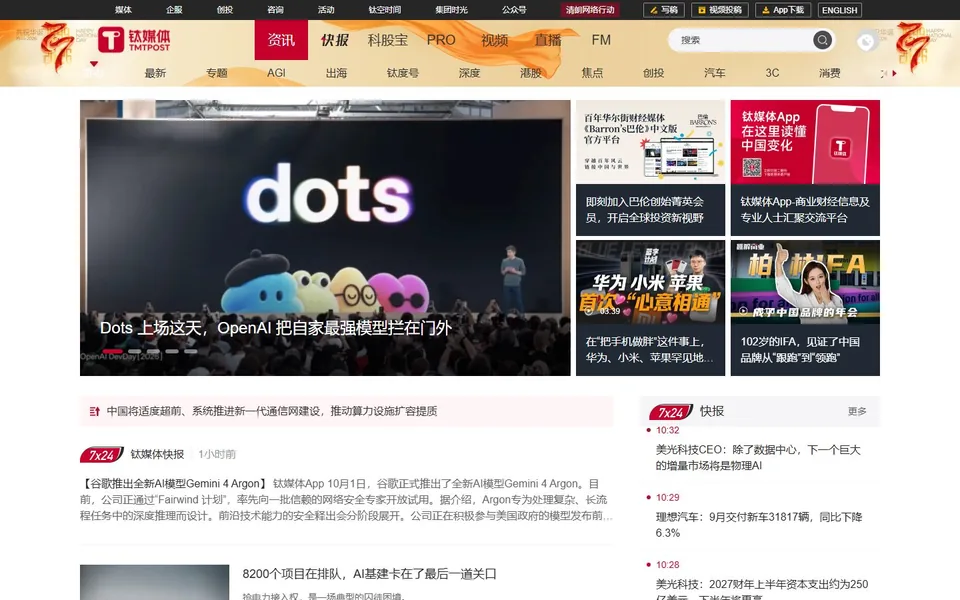Open 公众号 in the top bar
Screen dimensions: 960x600
point(514,10)
